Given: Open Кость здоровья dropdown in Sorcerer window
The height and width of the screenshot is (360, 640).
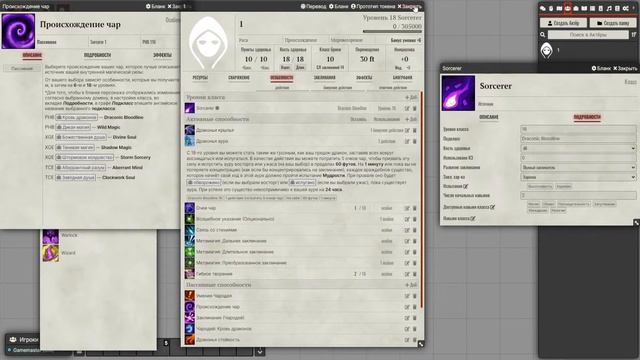Looking at the screenshot, I should 578,148.
